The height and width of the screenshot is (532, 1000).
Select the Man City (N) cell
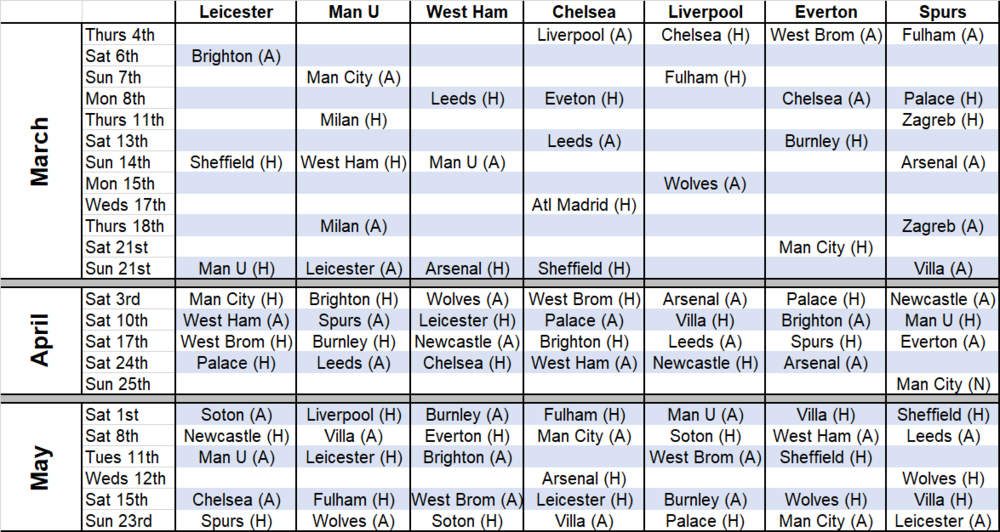(x=943, y=384)
